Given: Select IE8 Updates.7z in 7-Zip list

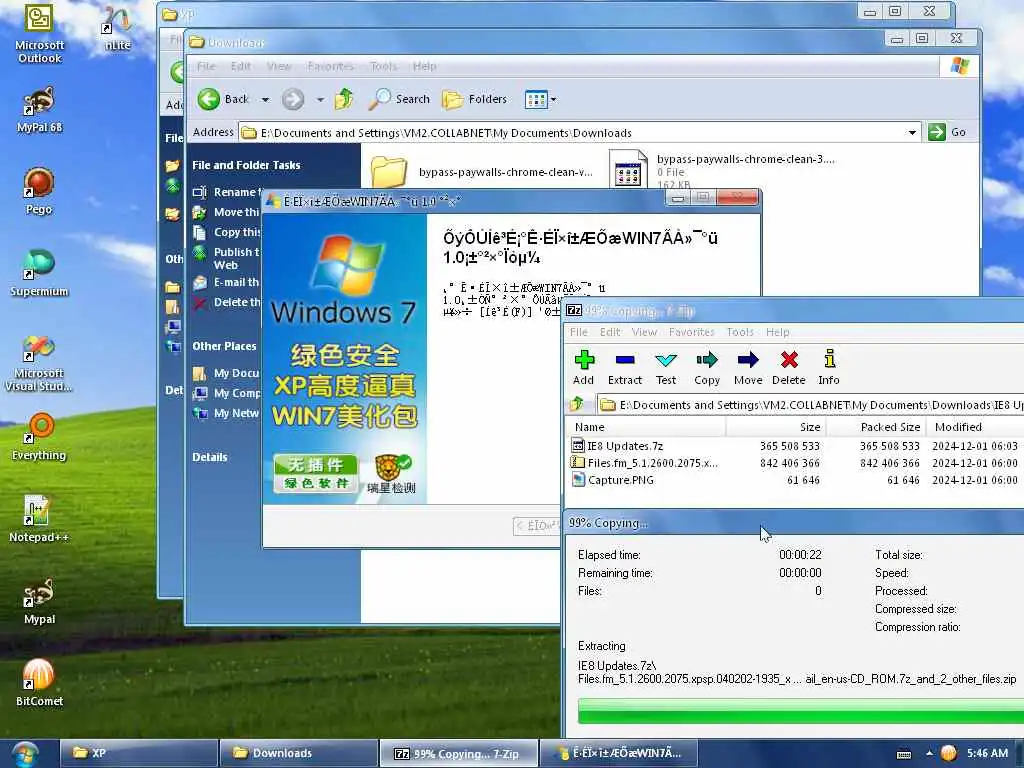Looking at the screenshot, I should (794, 446).
